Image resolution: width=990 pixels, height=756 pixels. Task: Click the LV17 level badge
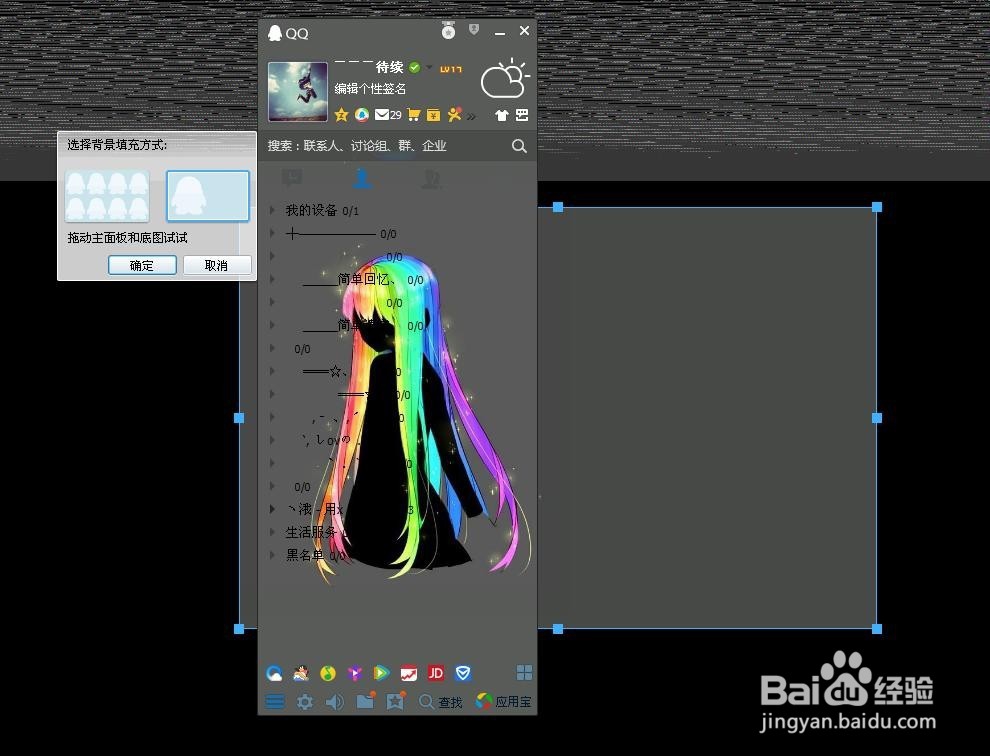pos(451,69)
